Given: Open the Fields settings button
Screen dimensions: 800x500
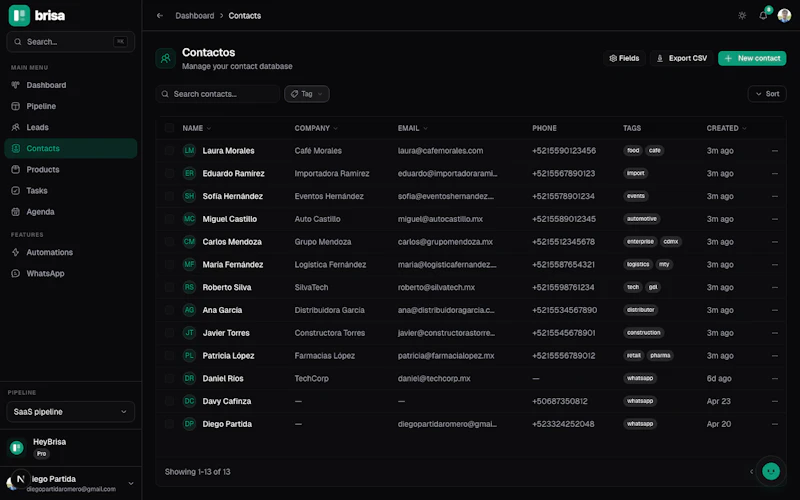Looking at the screenshot, I should [x=624, y=58].
